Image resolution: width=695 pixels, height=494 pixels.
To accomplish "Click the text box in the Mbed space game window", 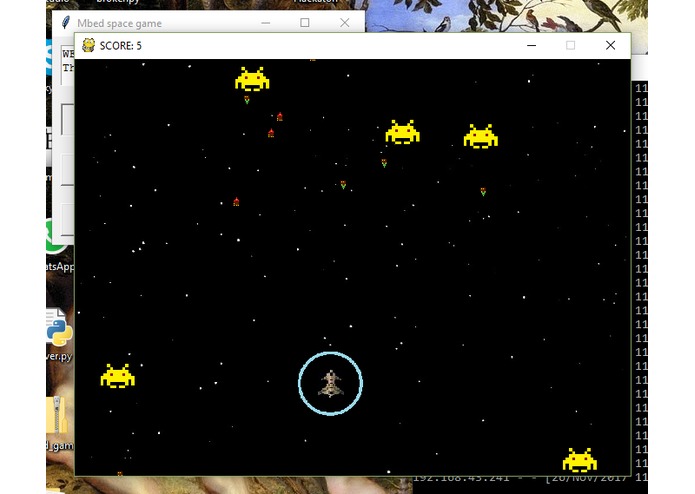I will [68, 65].
